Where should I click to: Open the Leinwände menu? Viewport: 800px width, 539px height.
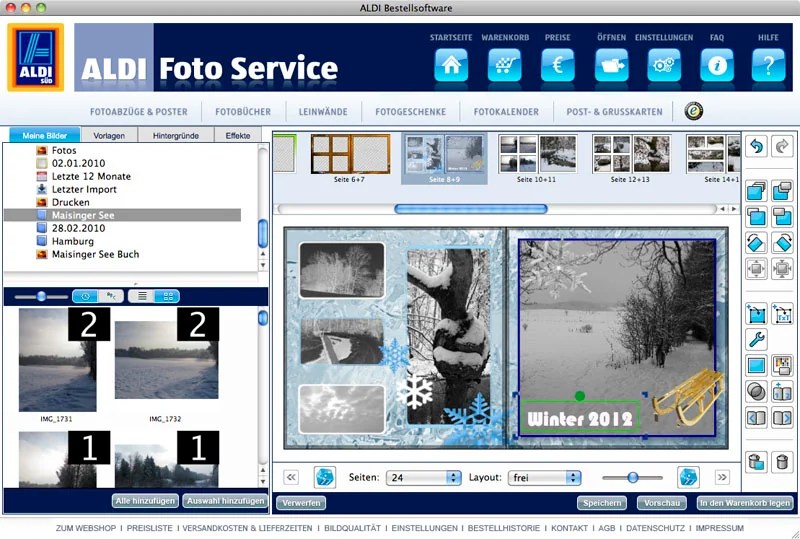tap(323, 112)
